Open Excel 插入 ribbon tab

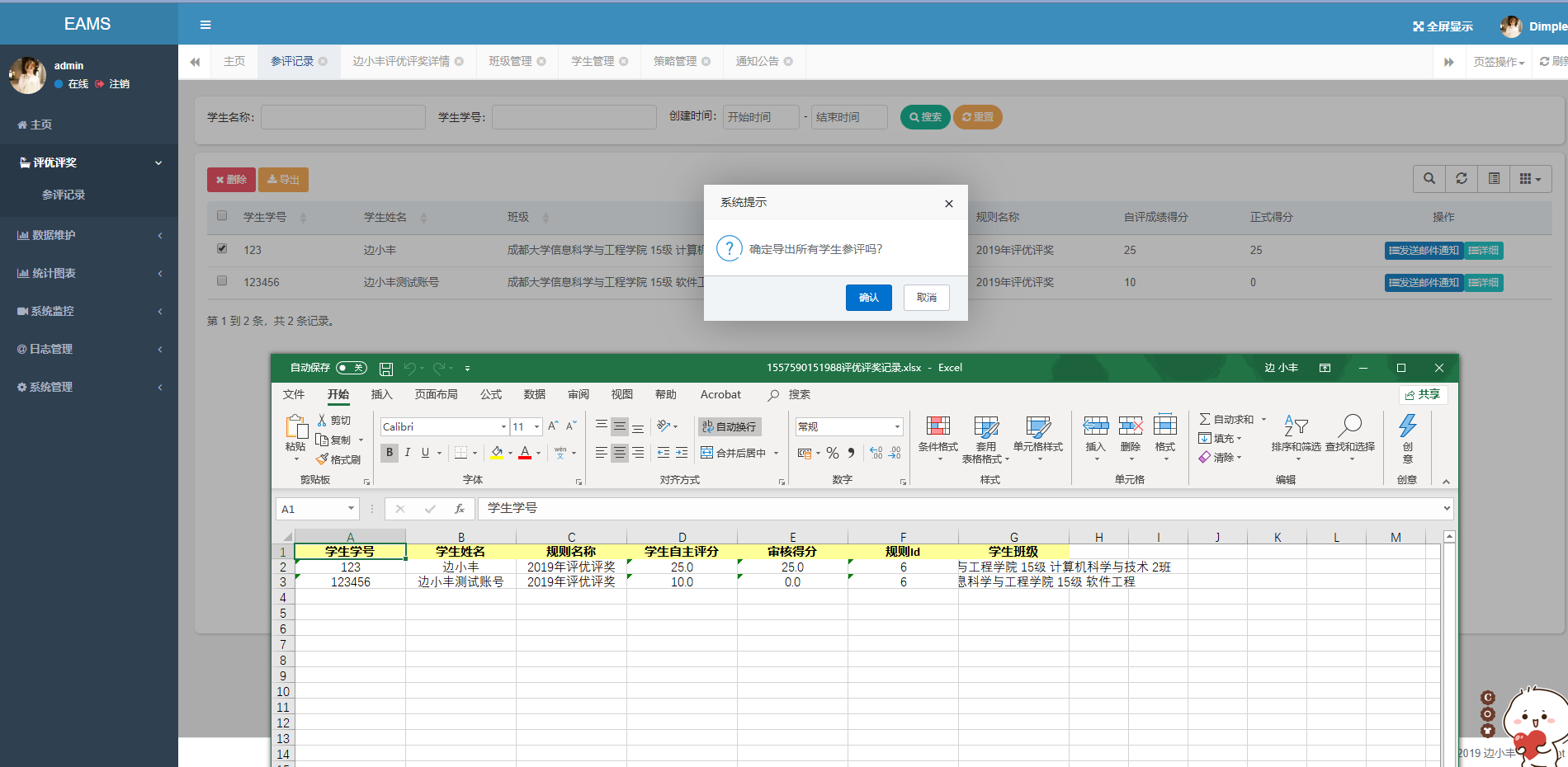(381, 394)
